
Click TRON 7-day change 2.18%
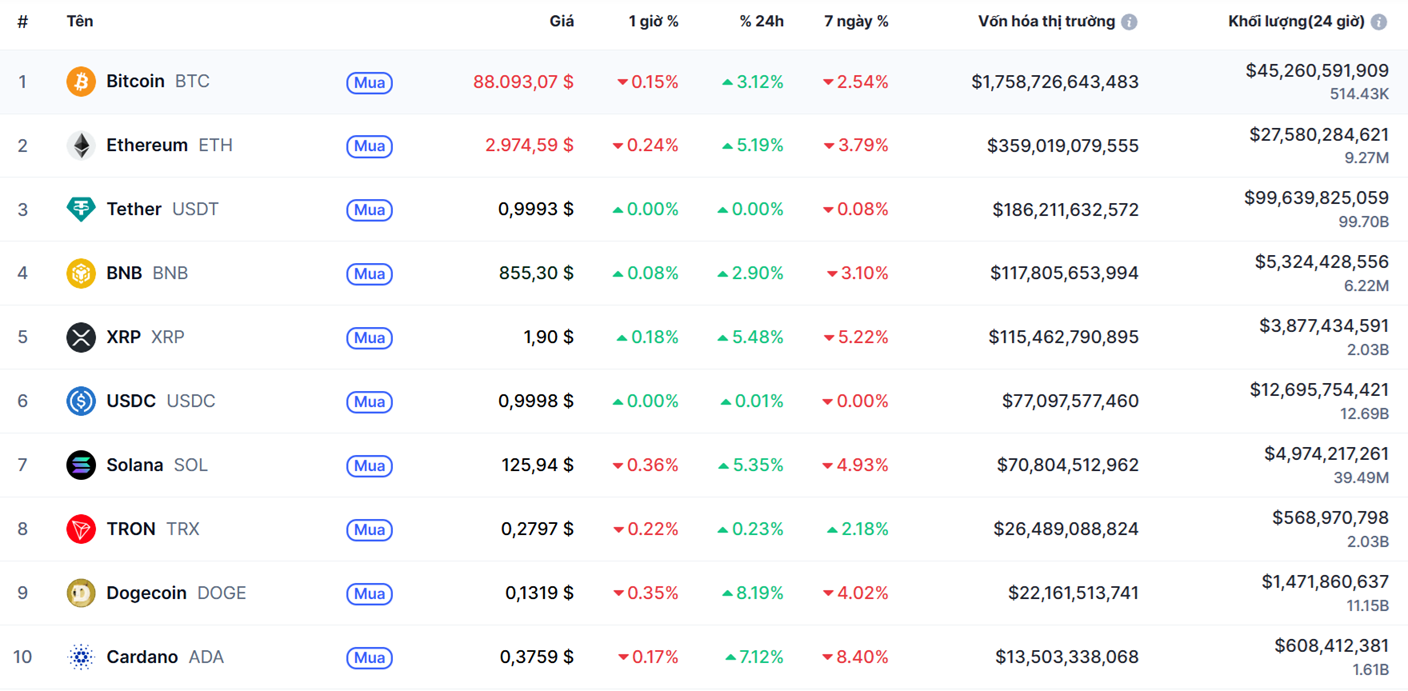click(x=857, y=529)
